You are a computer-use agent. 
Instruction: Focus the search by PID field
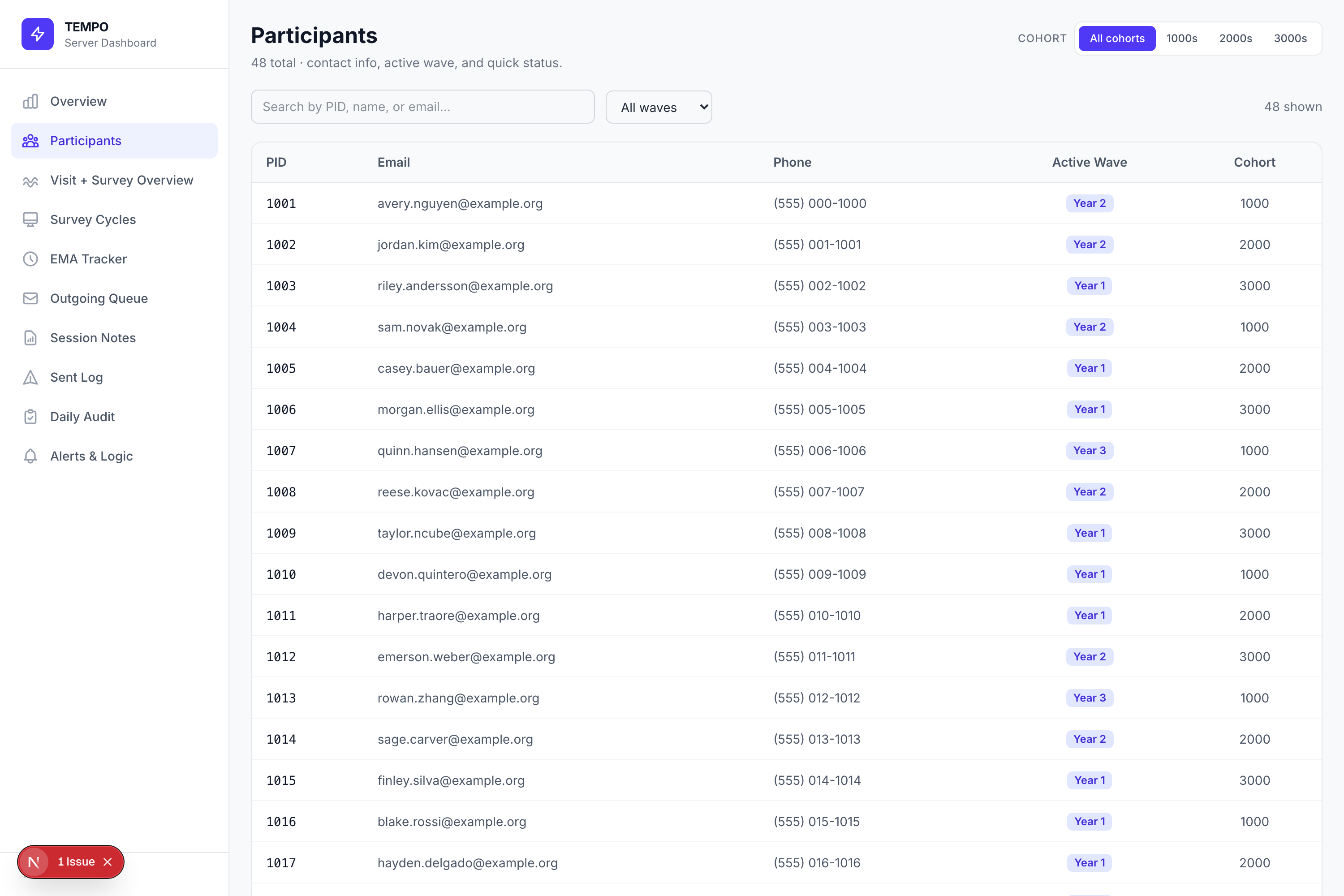click(423, 107)
